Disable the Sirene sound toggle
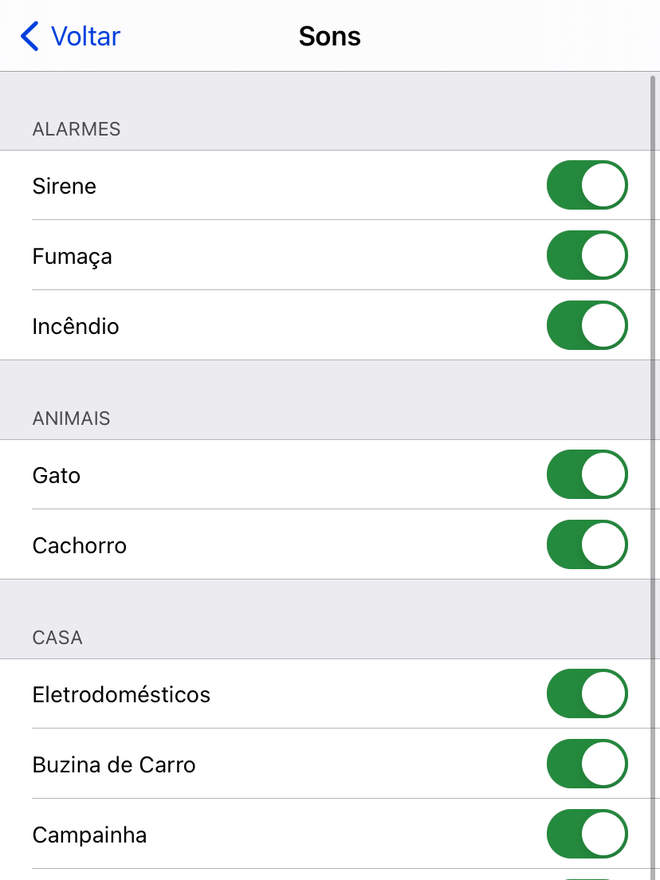This screenshot has width=660, height=880. (587, 185)
